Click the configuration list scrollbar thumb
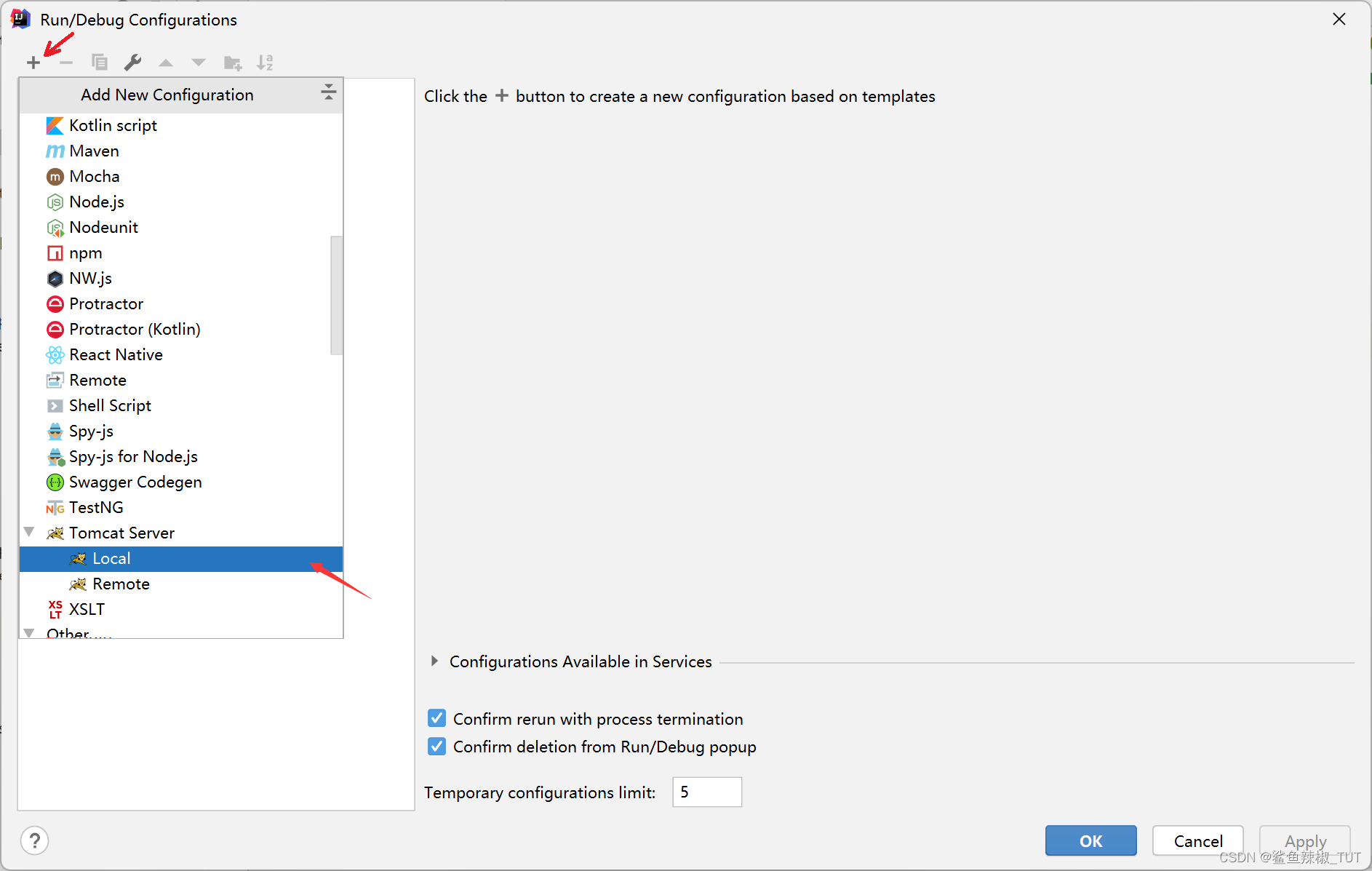Screen dimensions: 1372x871 click(x=336, y=295)
